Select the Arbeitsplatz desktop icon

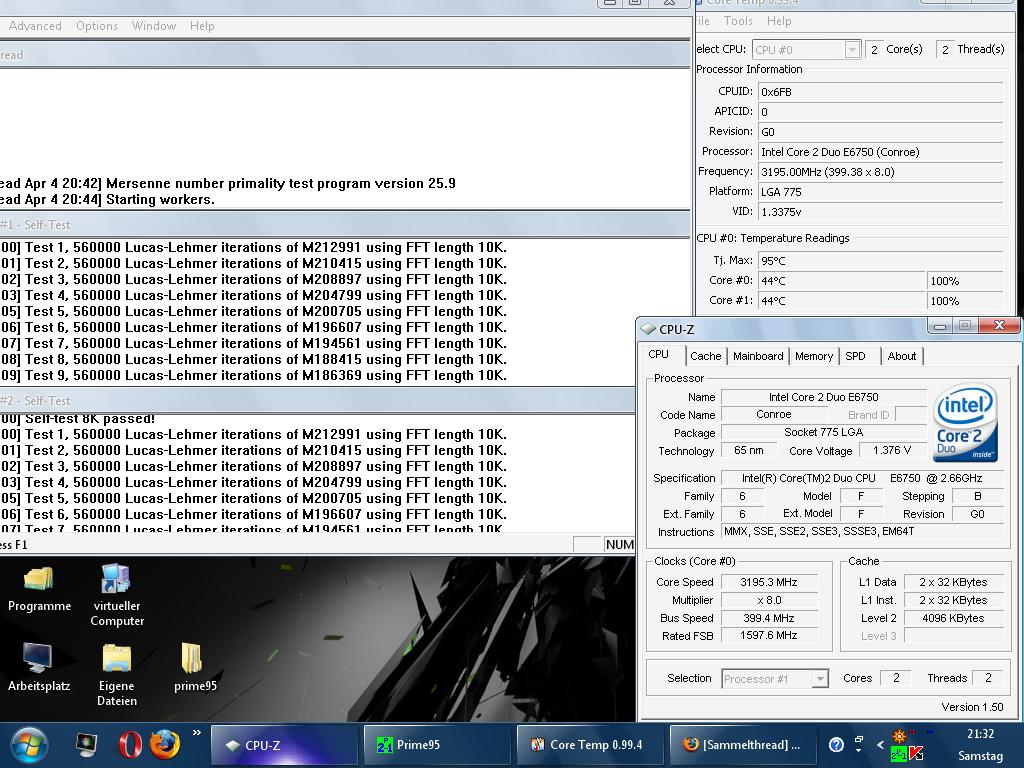coord(39,667)
